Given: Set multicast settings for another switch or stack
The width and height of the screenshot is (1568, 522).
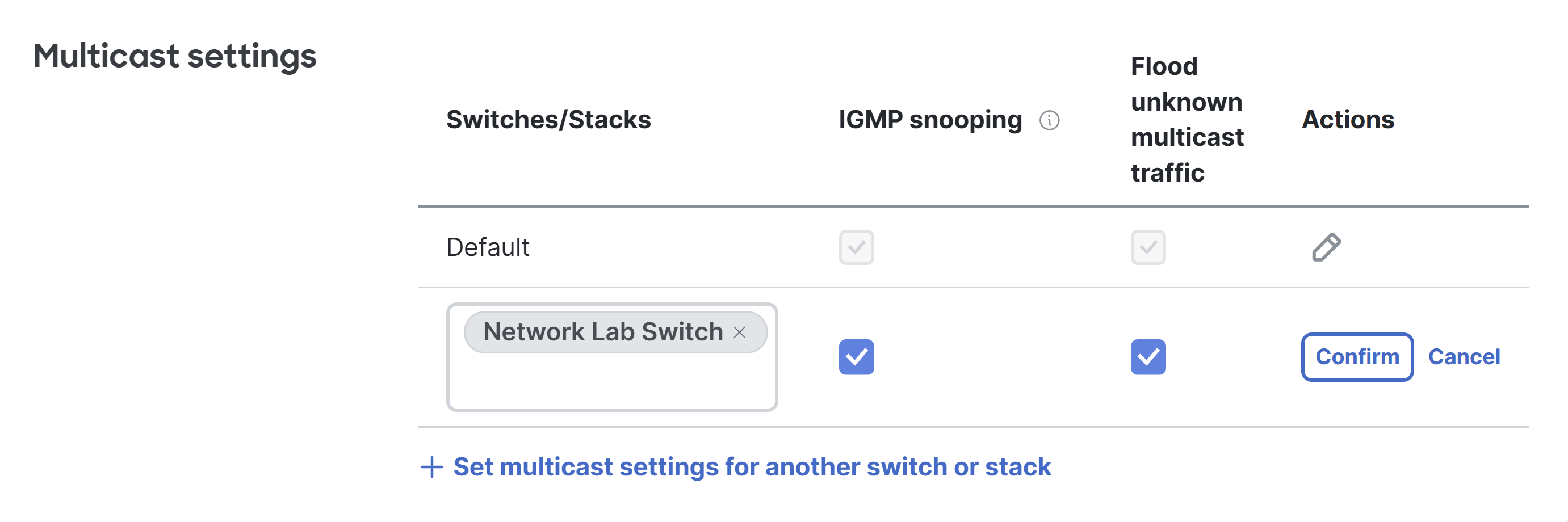Looking at the screenshot, I should 752,467.
